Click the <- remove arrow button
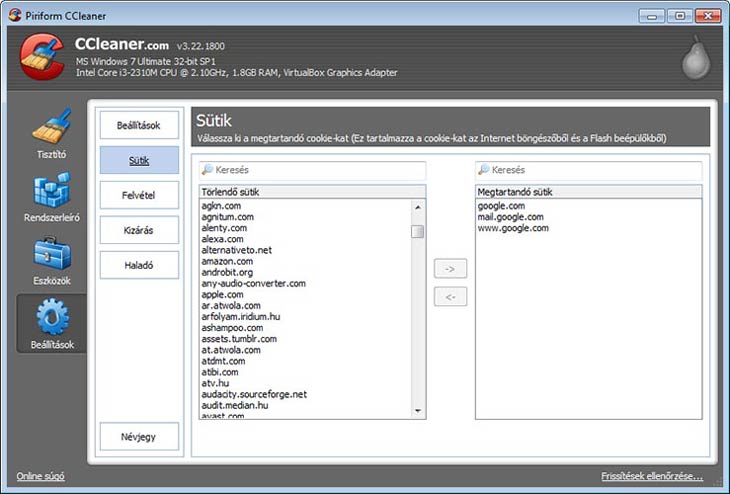This screenshot has width=730, height=494. (450, 297)
